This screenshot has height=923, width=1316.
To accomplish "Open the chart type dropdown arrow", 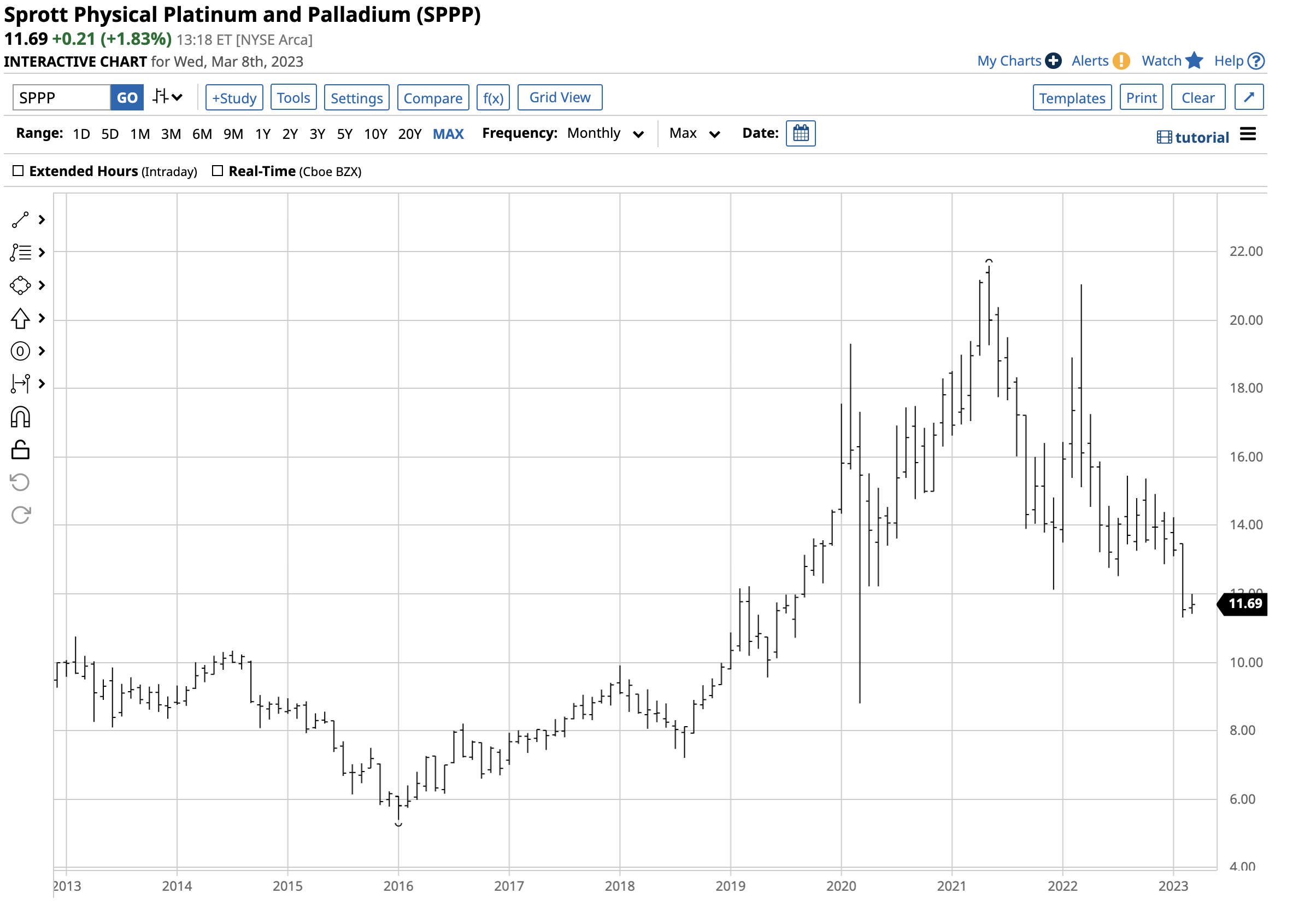I will [177, 97].
